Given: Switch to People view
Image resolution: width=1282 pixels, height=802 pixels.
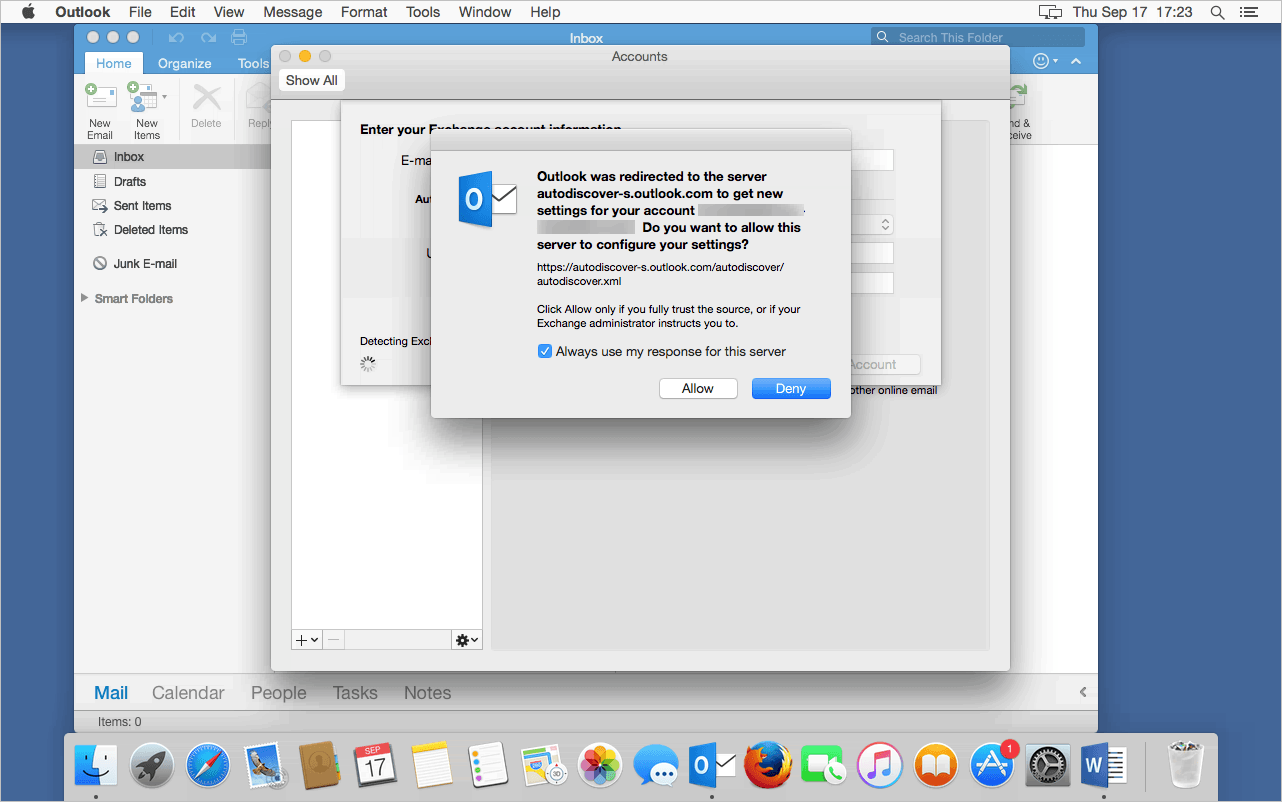Looking at the screenshot, I should click(x=279, y=693).
